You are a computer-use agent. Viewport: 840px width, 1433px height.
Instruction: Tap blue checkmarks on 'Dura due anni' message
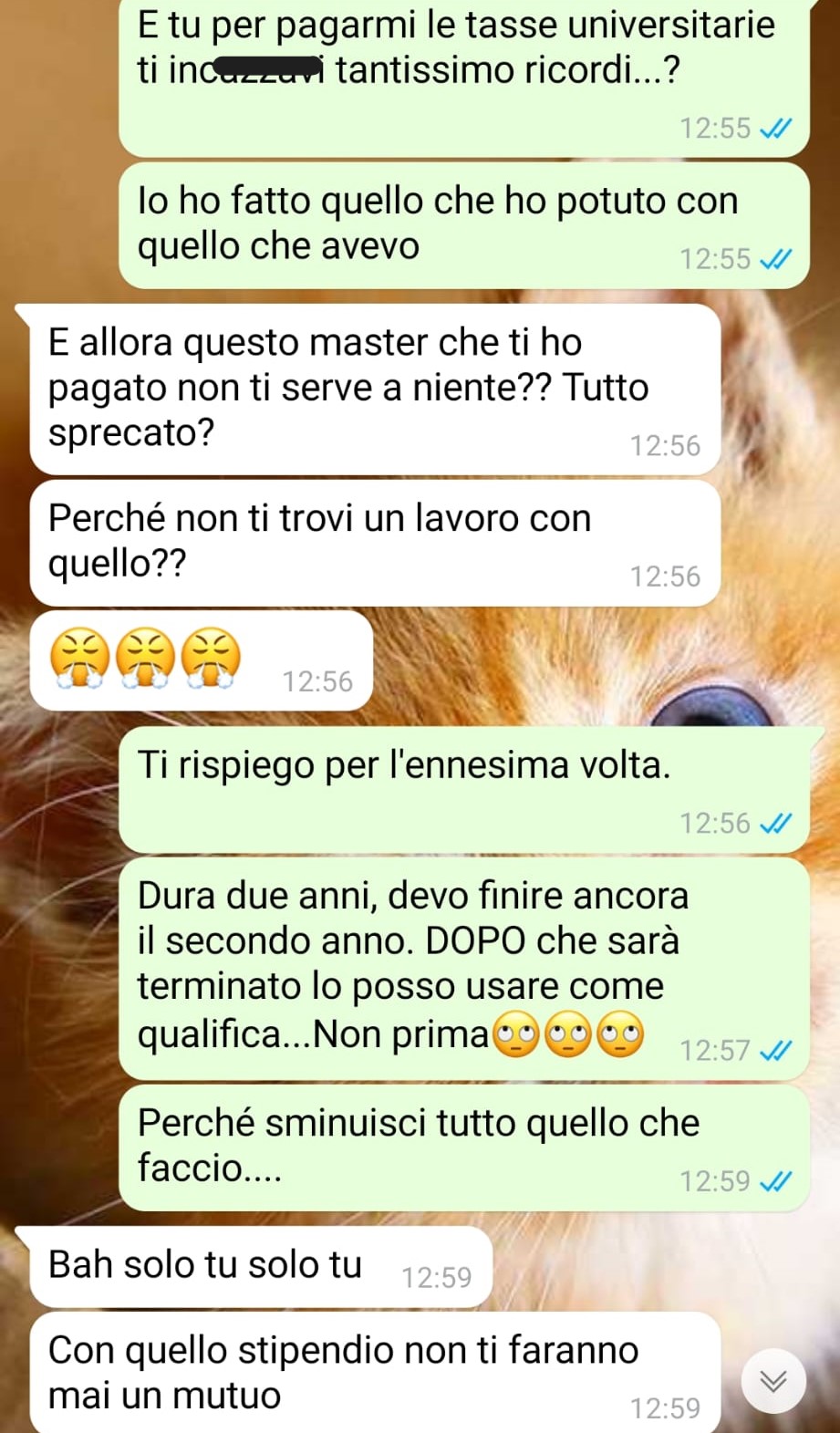776,1051
